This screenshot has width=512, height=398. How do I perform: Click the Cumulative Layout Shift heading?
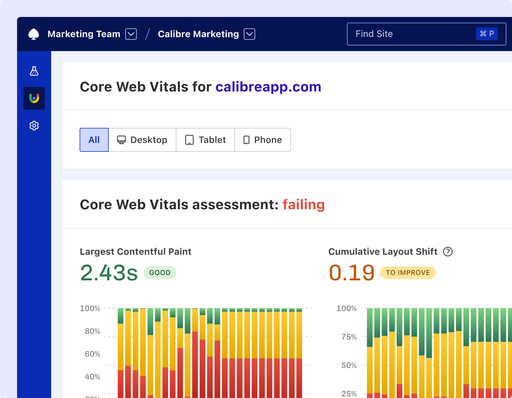tap(383, 252)
